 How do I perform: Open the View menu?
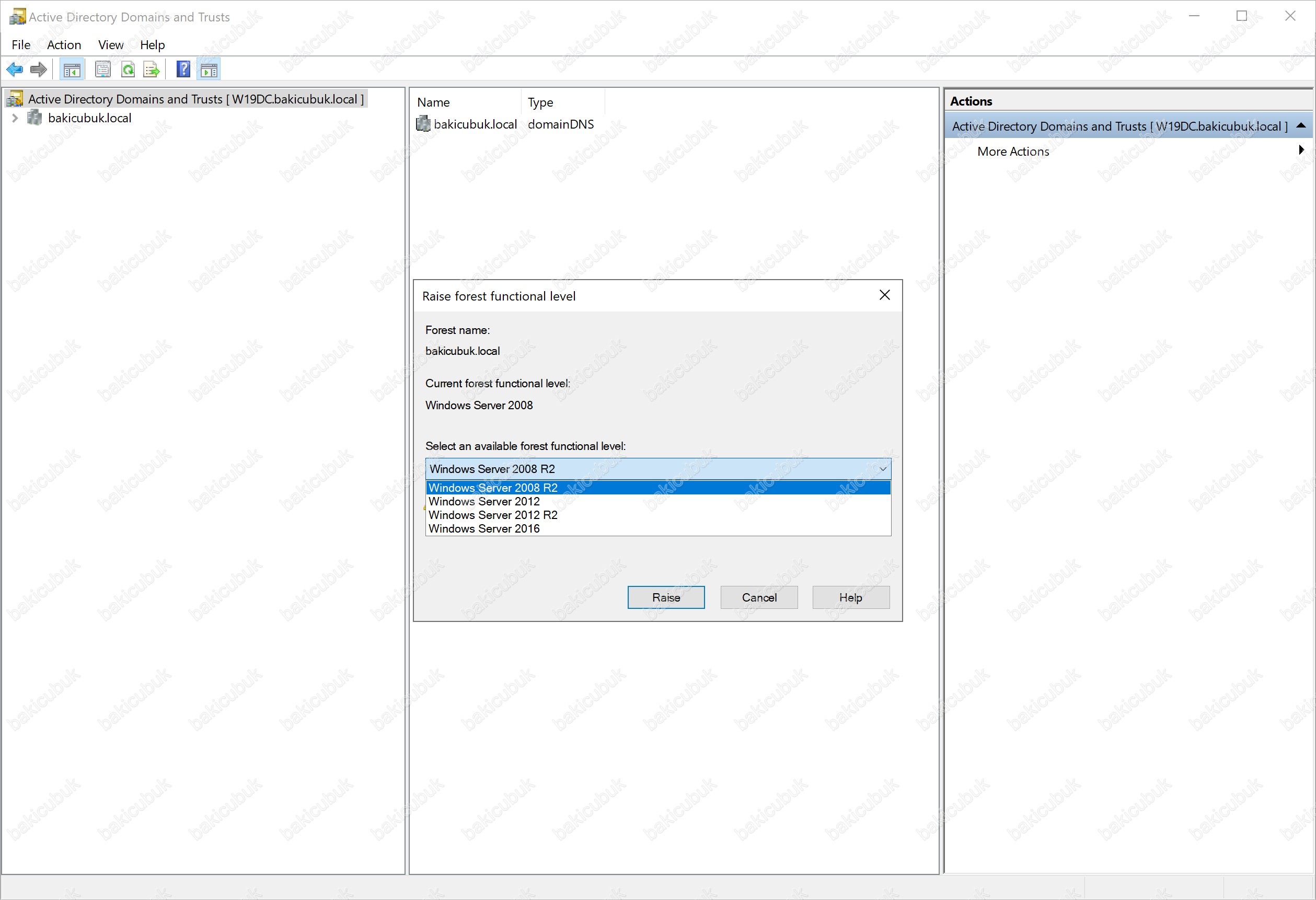(x=110, y=45)
